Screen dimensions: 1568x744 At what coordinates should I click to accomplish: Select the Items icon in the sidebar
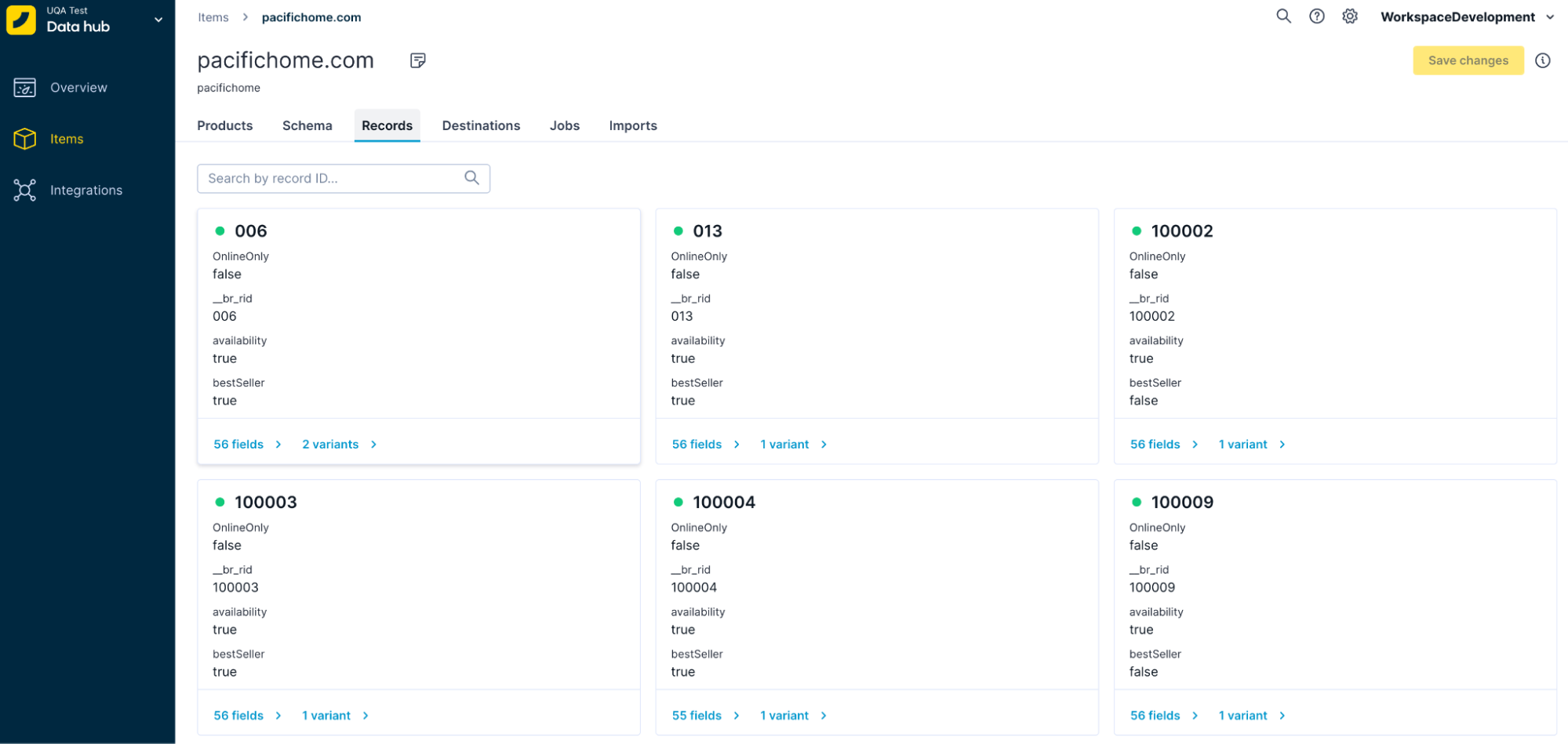coord(25,139)
